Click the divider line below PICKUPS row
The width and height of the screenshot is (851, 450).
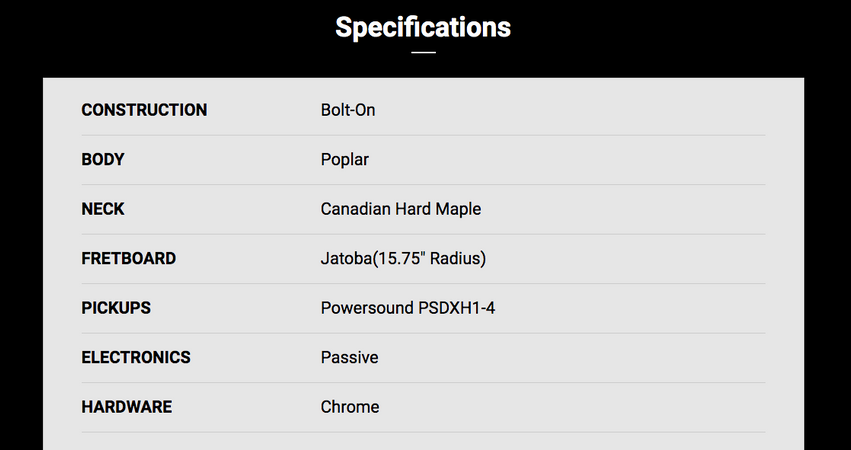[x=423, y=333]
